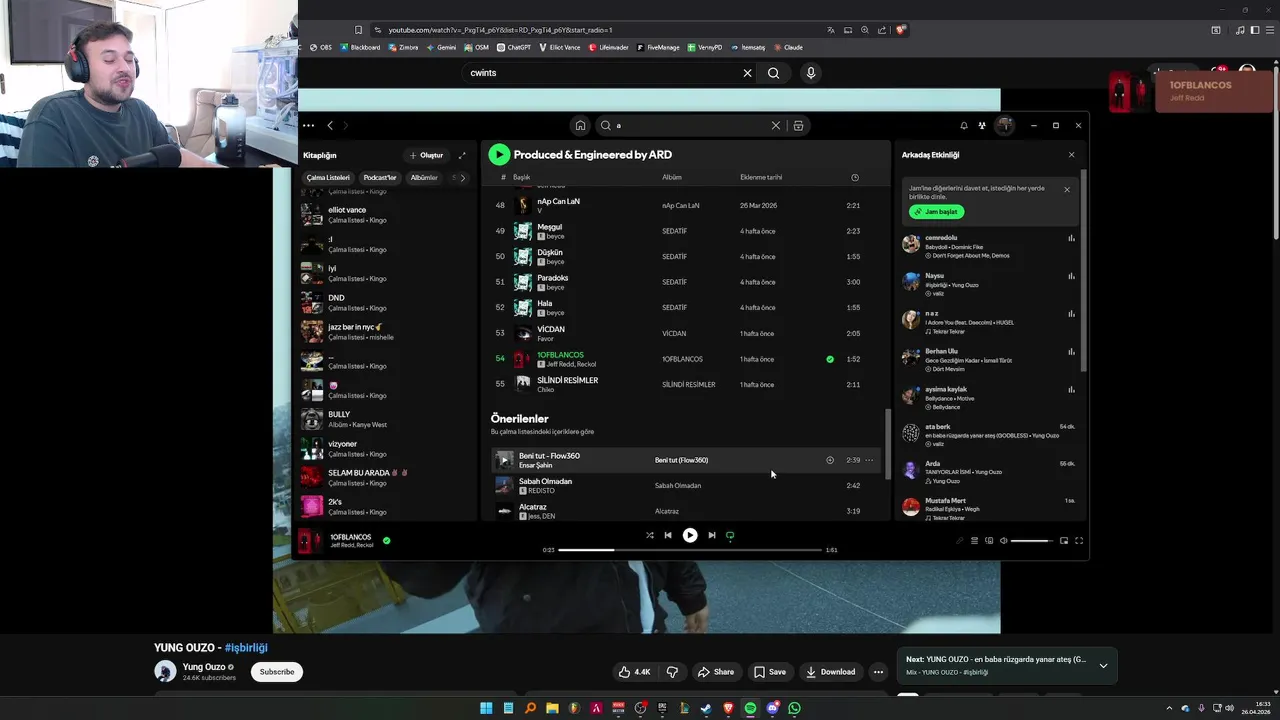The image size is (1280, 720).
Task: Expand Spotify library to full view
Action: 462,155
